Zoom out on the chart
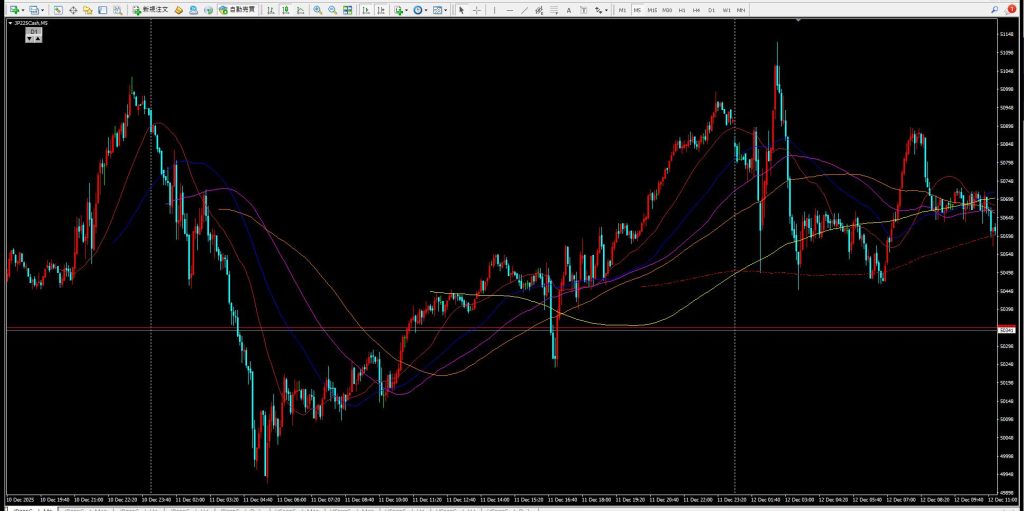Screen dimensions: 1024x511 [x=331, y=9]
